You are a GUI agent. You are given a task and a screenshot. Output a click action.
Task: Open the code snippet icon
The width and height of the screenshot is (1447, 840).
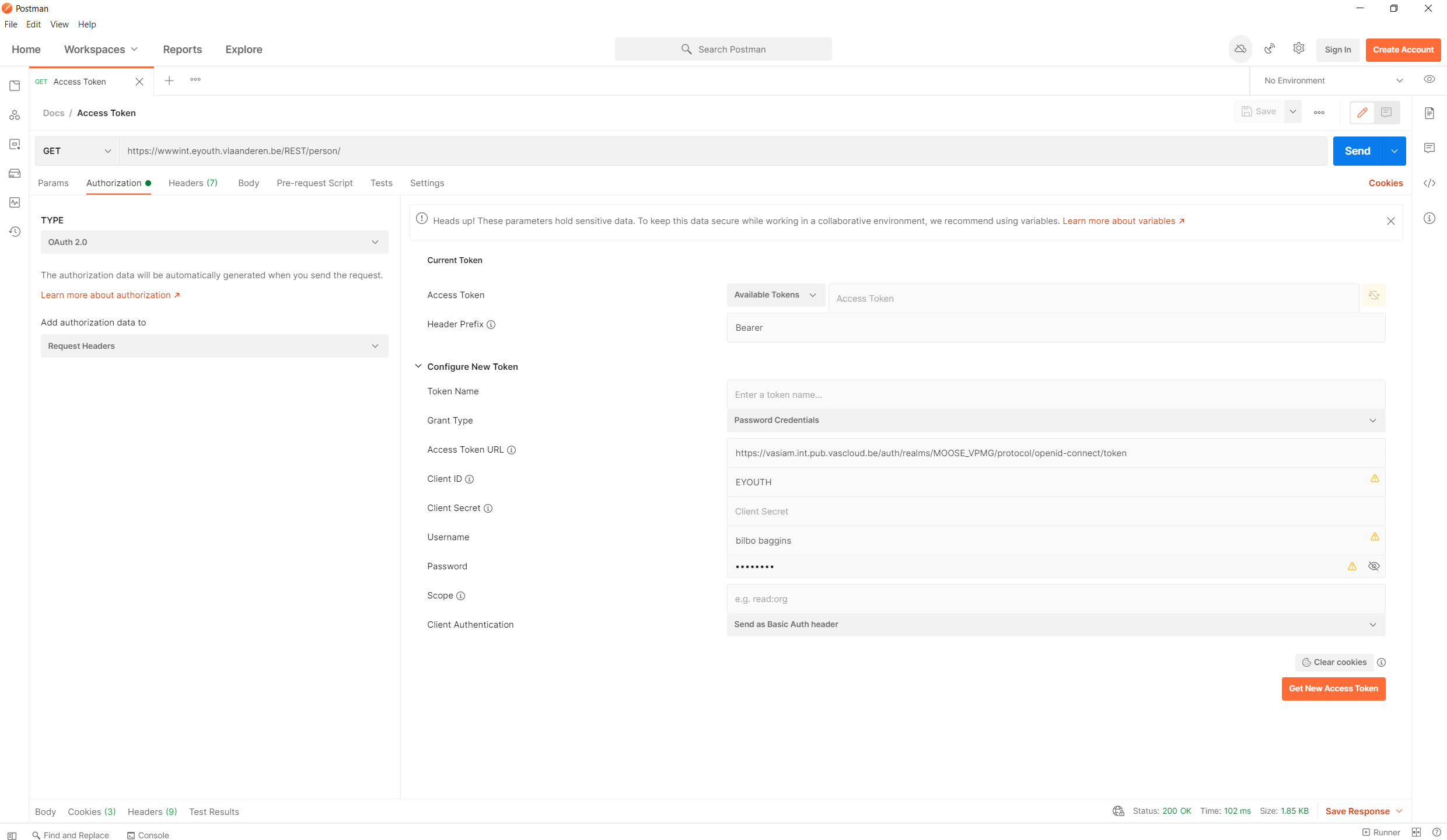tap(1429, 183)
